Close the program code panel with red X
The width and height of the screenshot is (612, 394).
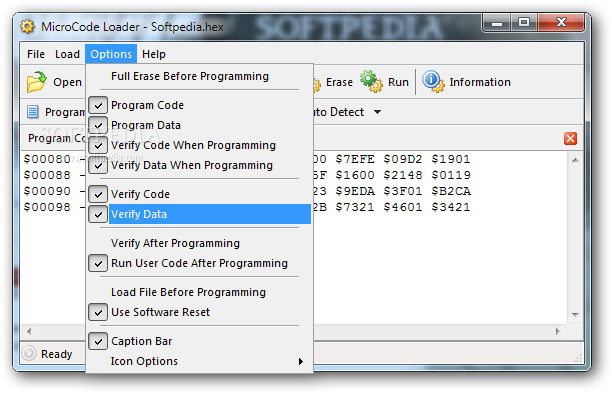pyautogui.click(x=570, y=138)
